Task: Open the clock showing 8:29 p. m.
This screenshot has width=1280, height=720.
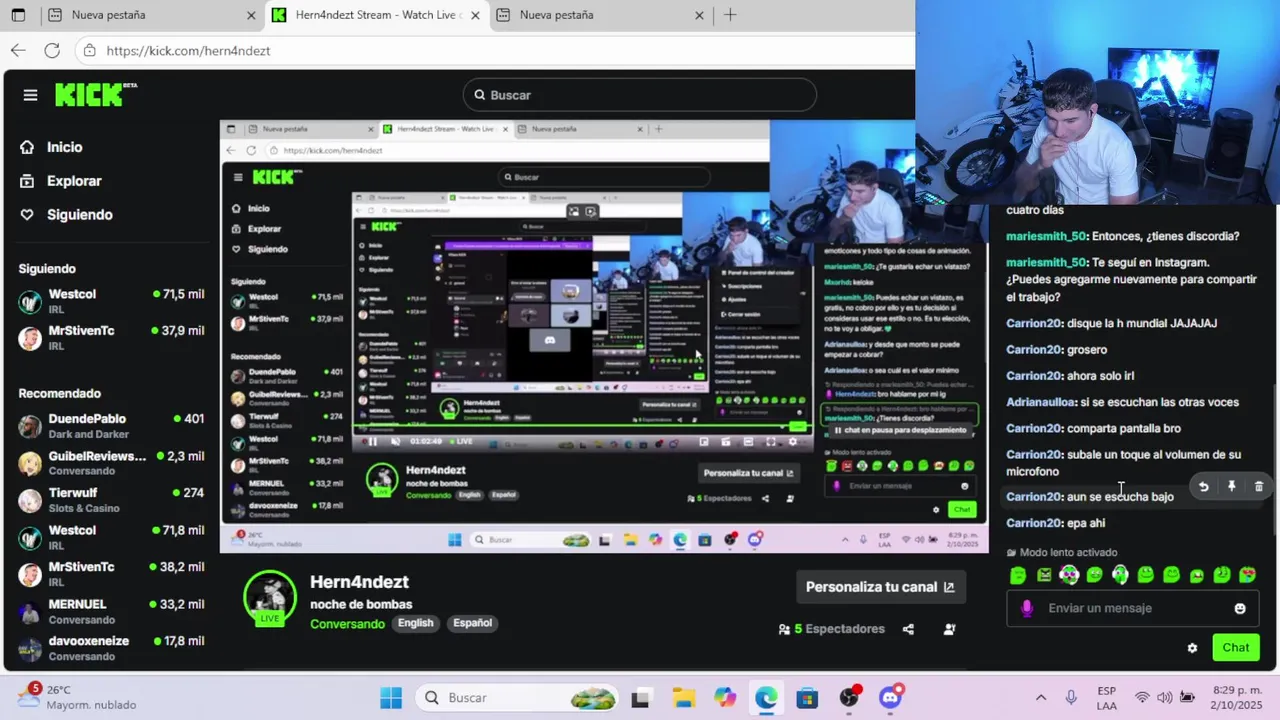Action: [x=1231, y=698]
